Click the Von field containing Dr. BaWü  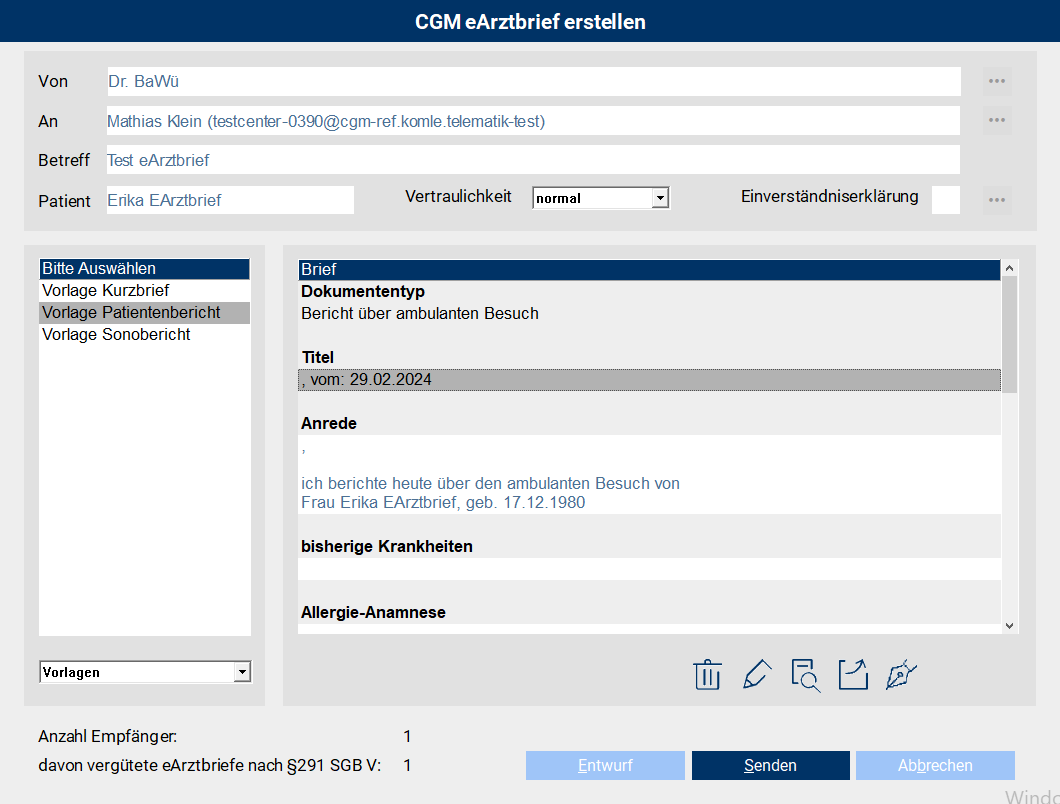(x=533, y=81)
